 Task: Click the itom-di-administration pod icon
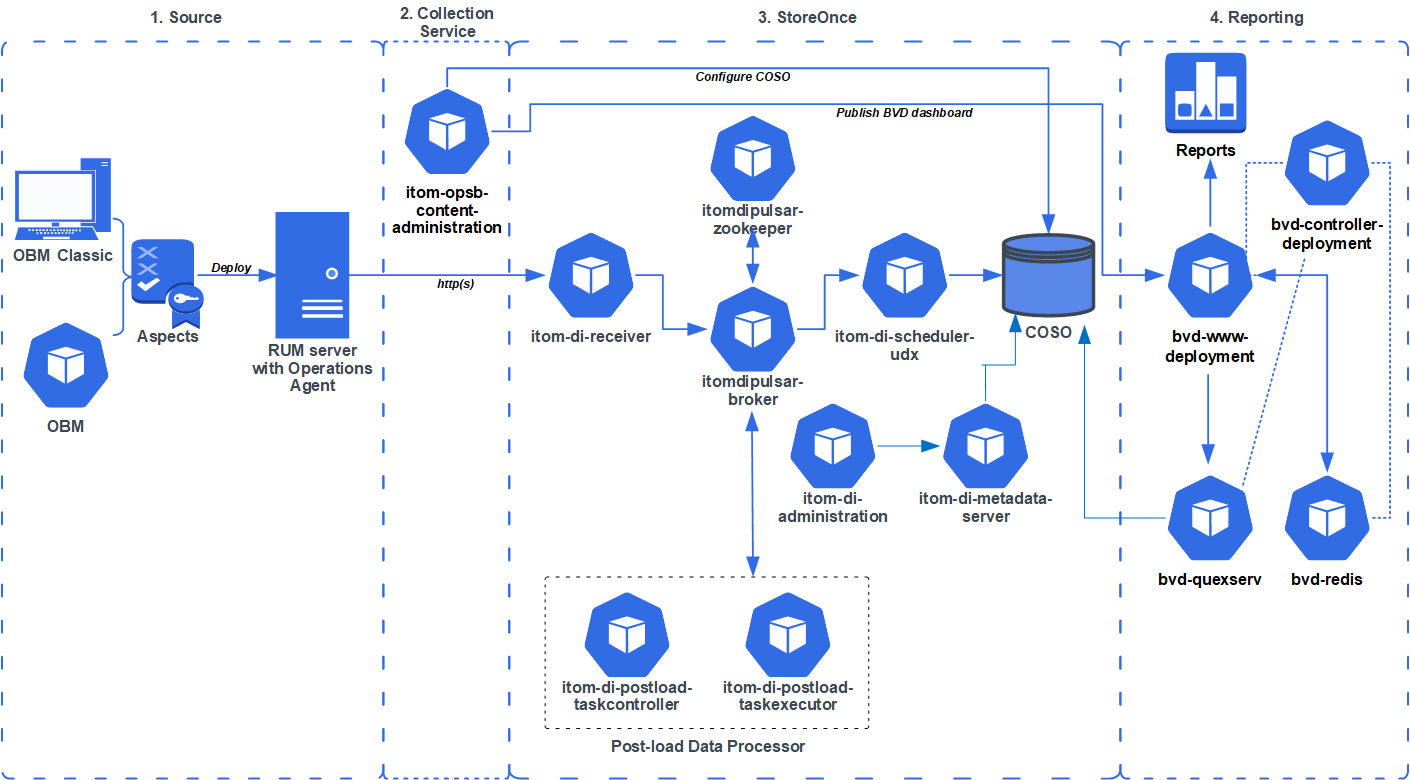832,446
